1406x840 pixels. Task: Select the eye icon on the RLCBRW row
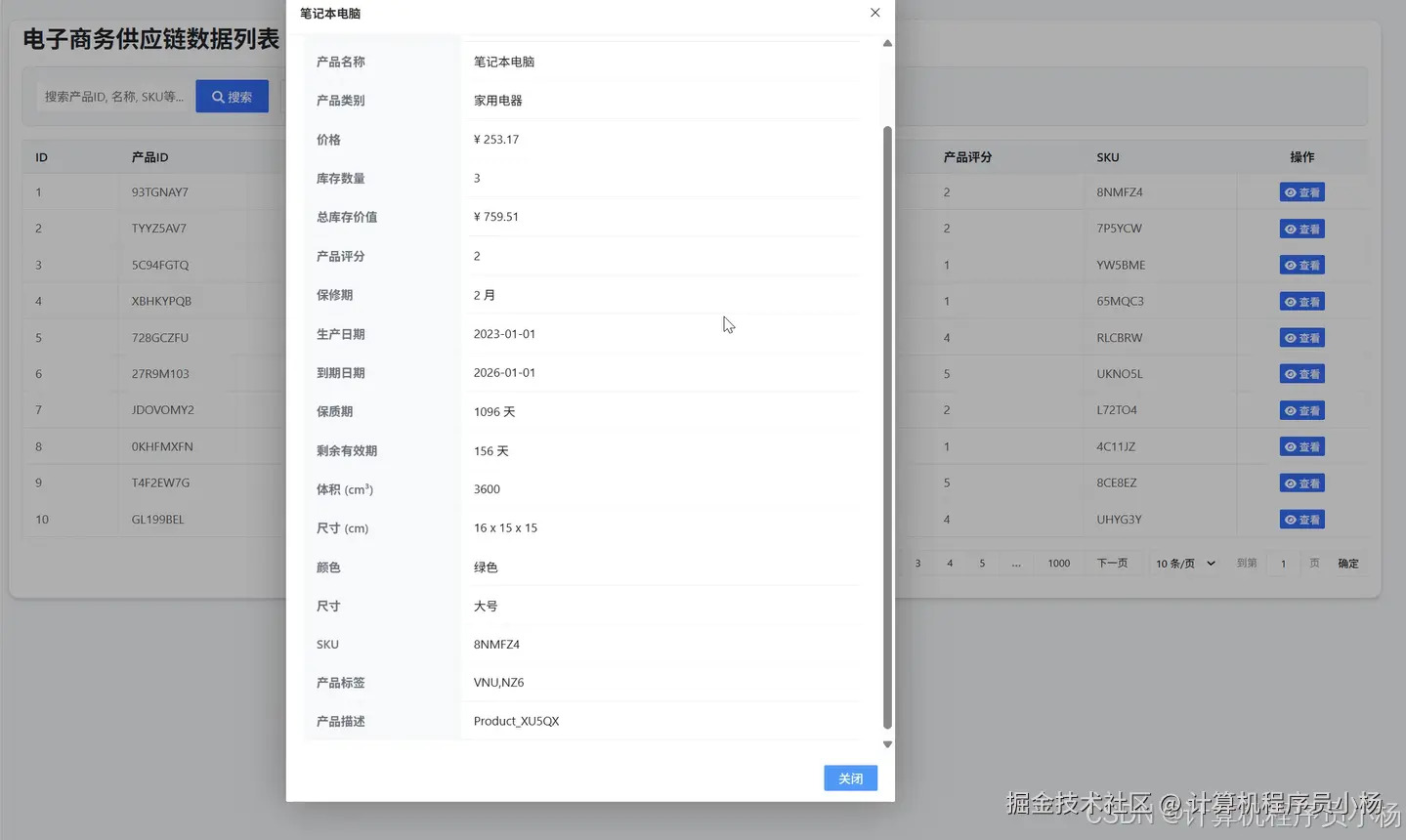pos(1293,337)
